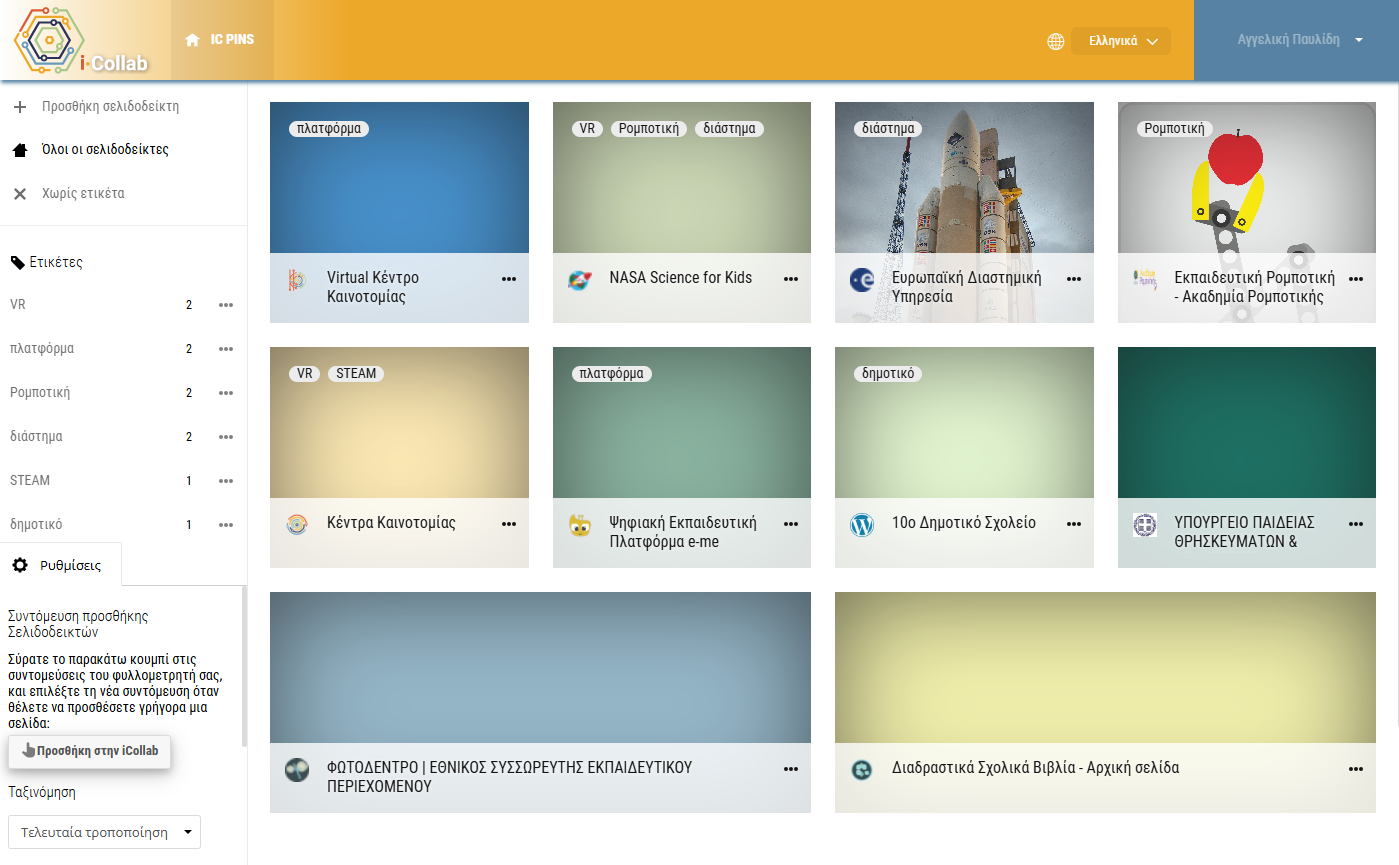Click the European Space Agency favicon

pos(862,280)
